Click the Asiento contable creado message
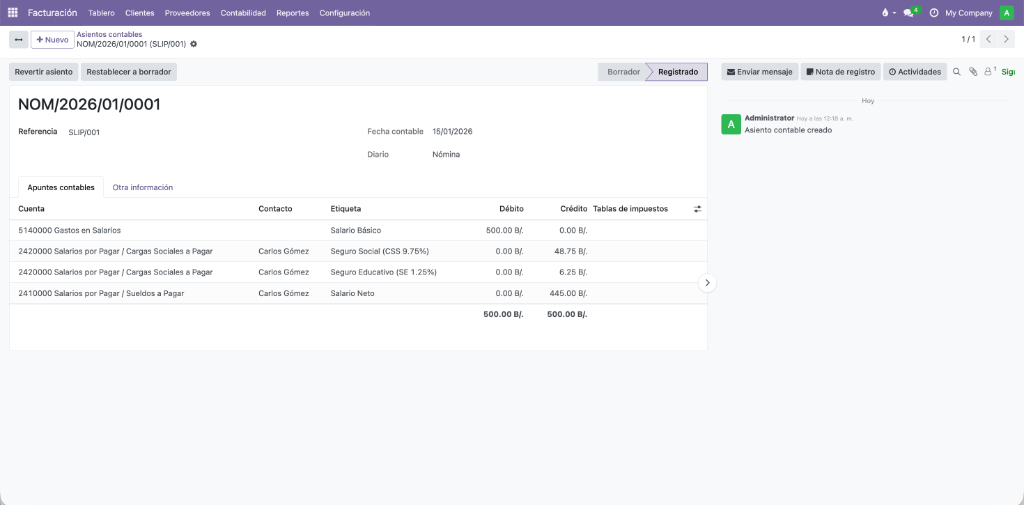 coord(788,130)
